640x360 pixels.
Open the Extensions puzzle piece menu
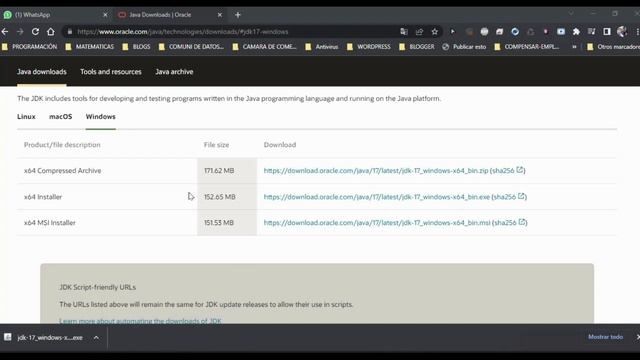click(x=576, y=31)
